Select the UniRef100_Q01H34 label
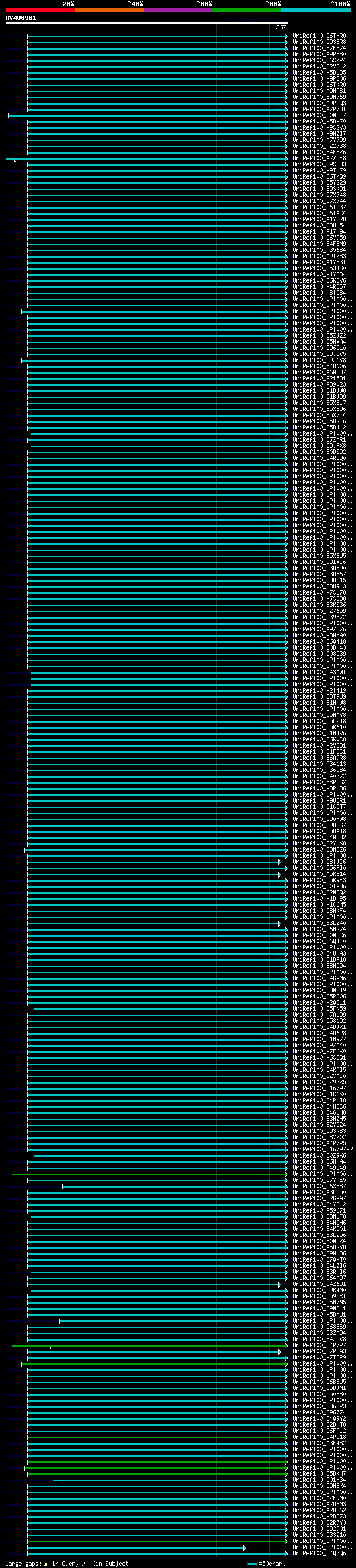 (319, 1480)
